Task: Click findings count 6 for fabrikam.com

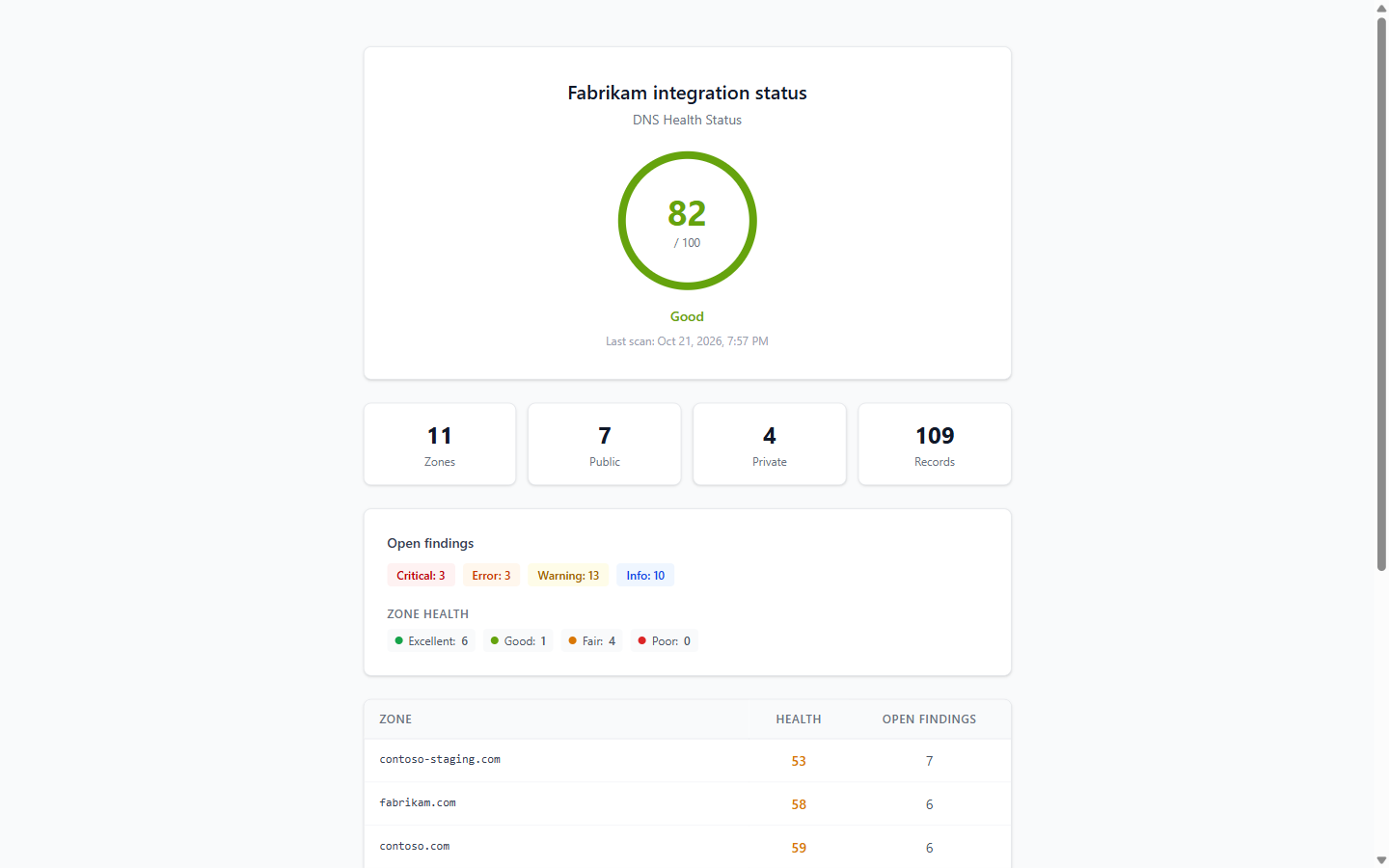Action: [929, 804]
